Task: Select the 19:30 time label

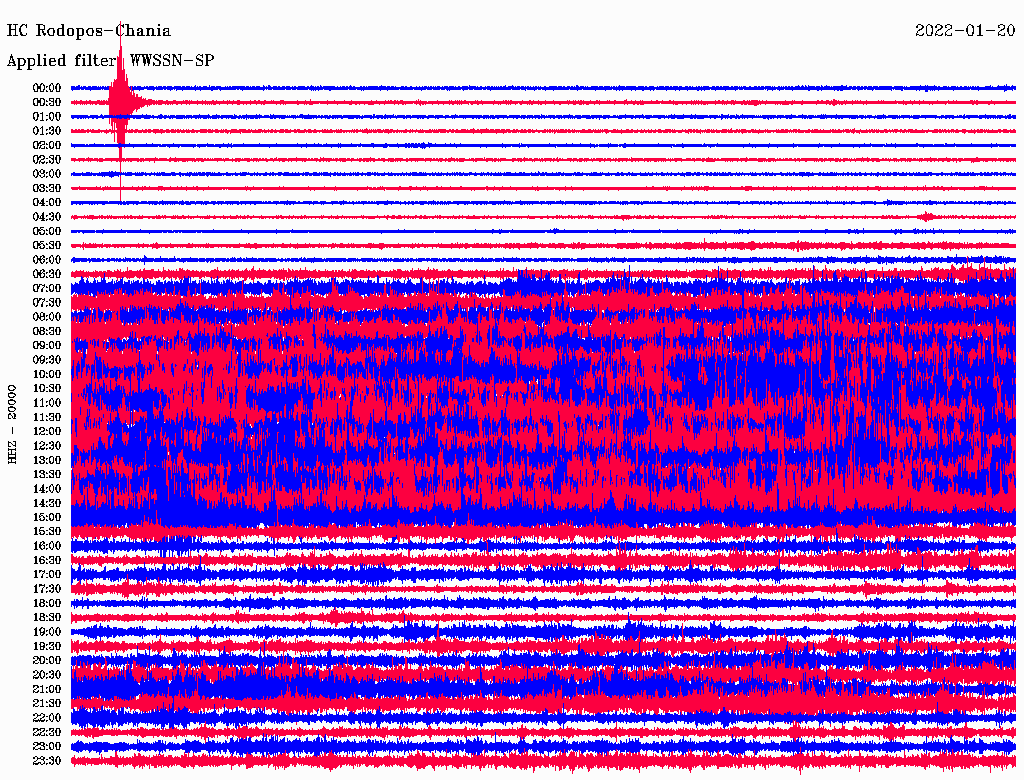Action: coord(47,646)
